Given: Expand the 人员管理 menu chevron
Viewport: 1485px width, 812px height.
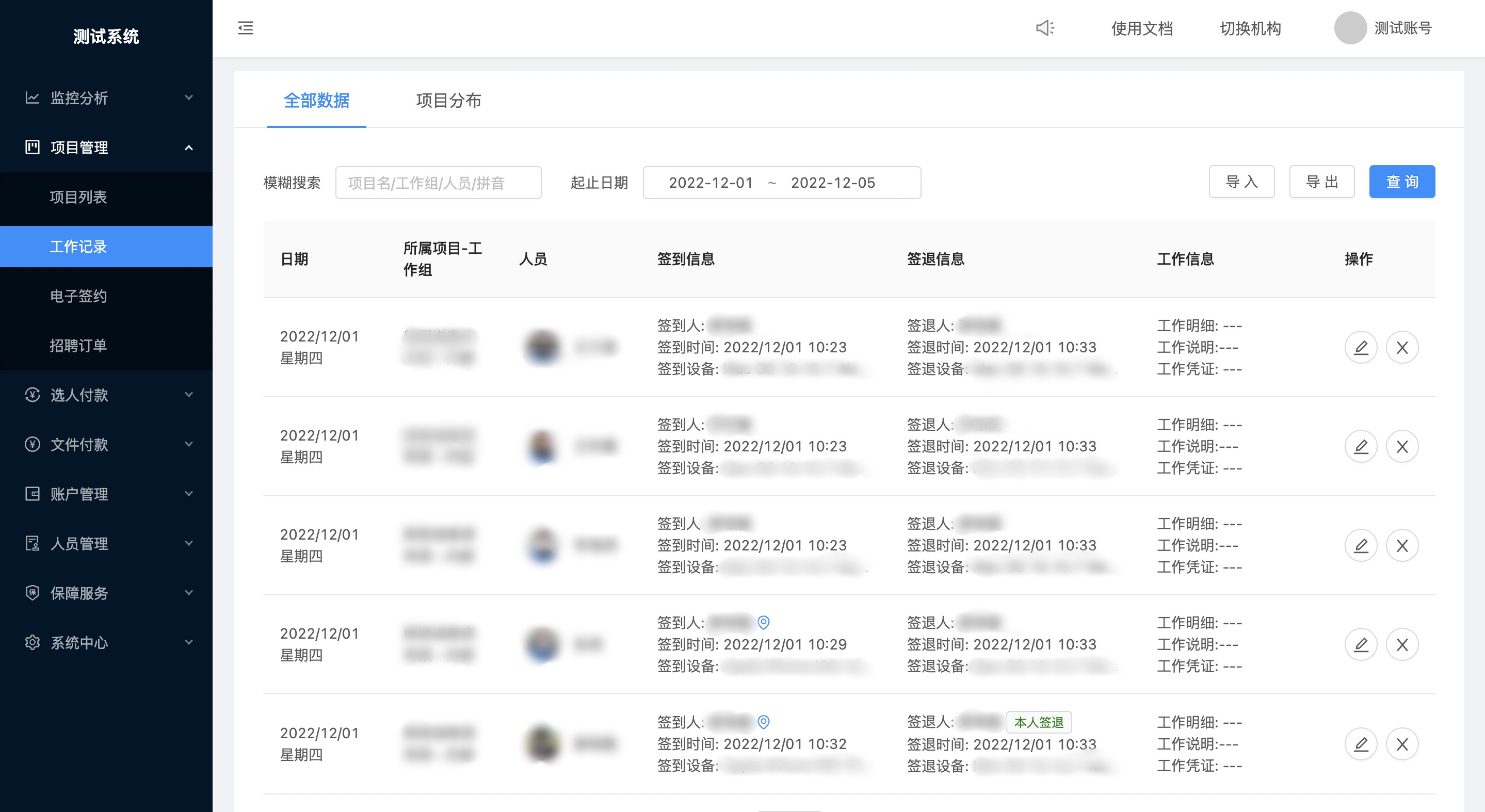Looking at the screenshot, I should click(x=188, y=543).
